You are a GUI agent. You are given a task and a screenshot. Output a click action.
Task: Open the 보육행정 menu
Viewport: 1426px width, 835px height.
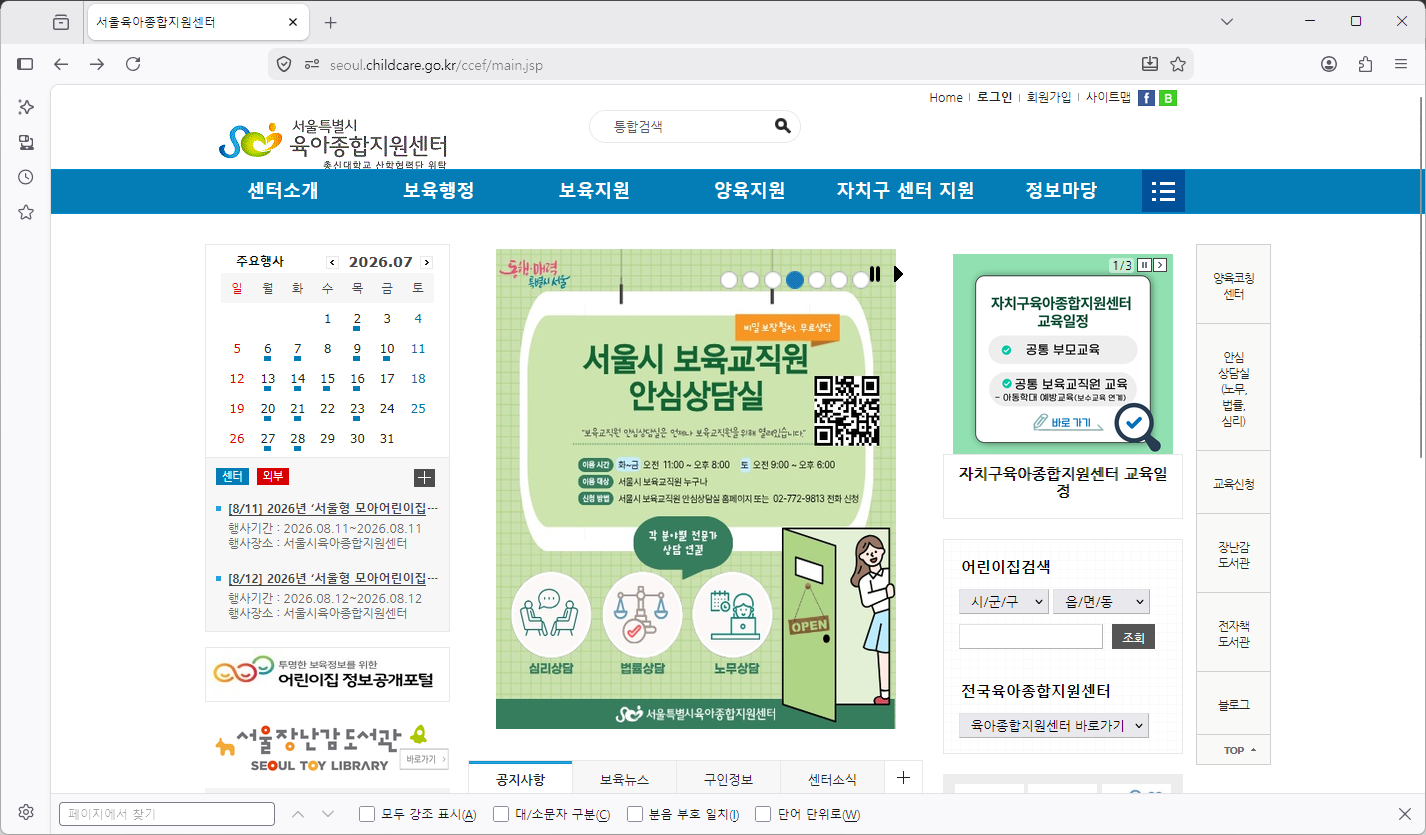click(x=439, y=190)
